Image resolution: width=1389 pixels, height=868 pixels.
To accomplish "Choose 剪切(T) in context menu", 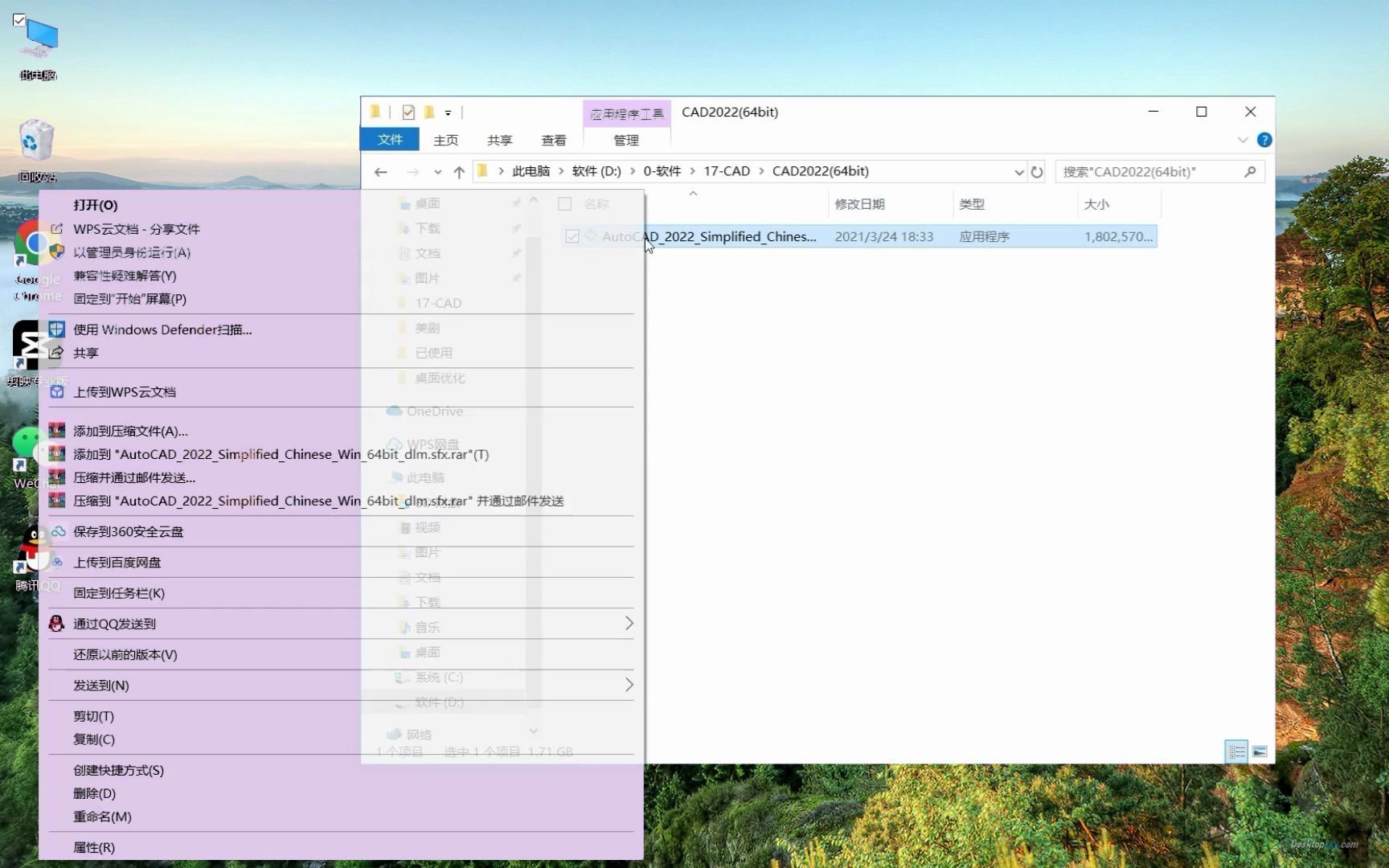I will coord(93,716).
